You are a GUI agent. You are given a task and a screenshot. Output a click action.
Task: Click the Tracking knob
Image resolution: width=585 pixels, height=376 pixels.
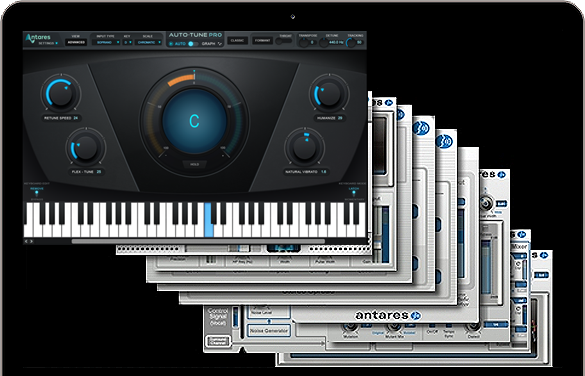coord(351,43)
